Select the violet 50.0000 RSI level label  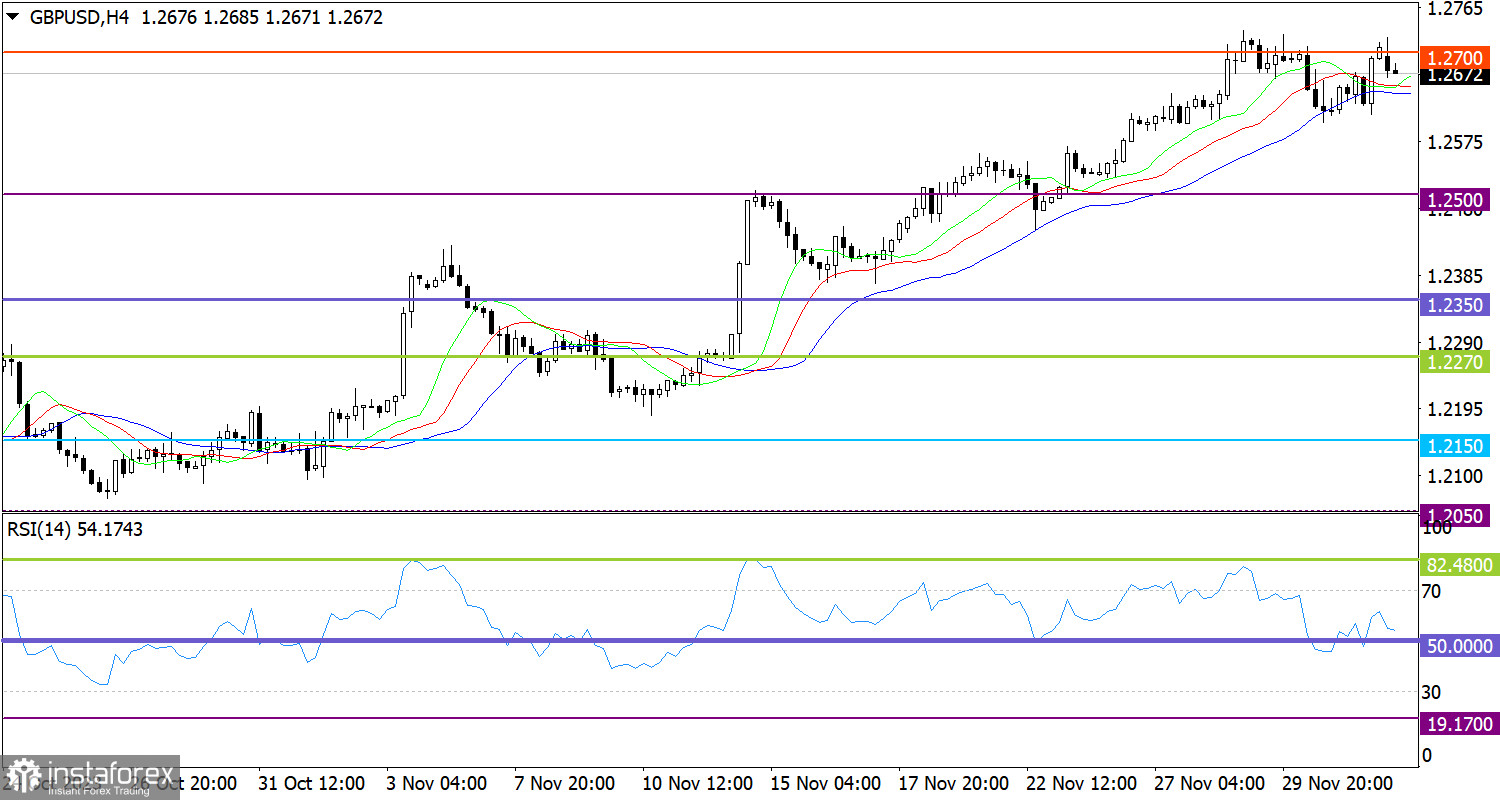tap(1458, 646)
